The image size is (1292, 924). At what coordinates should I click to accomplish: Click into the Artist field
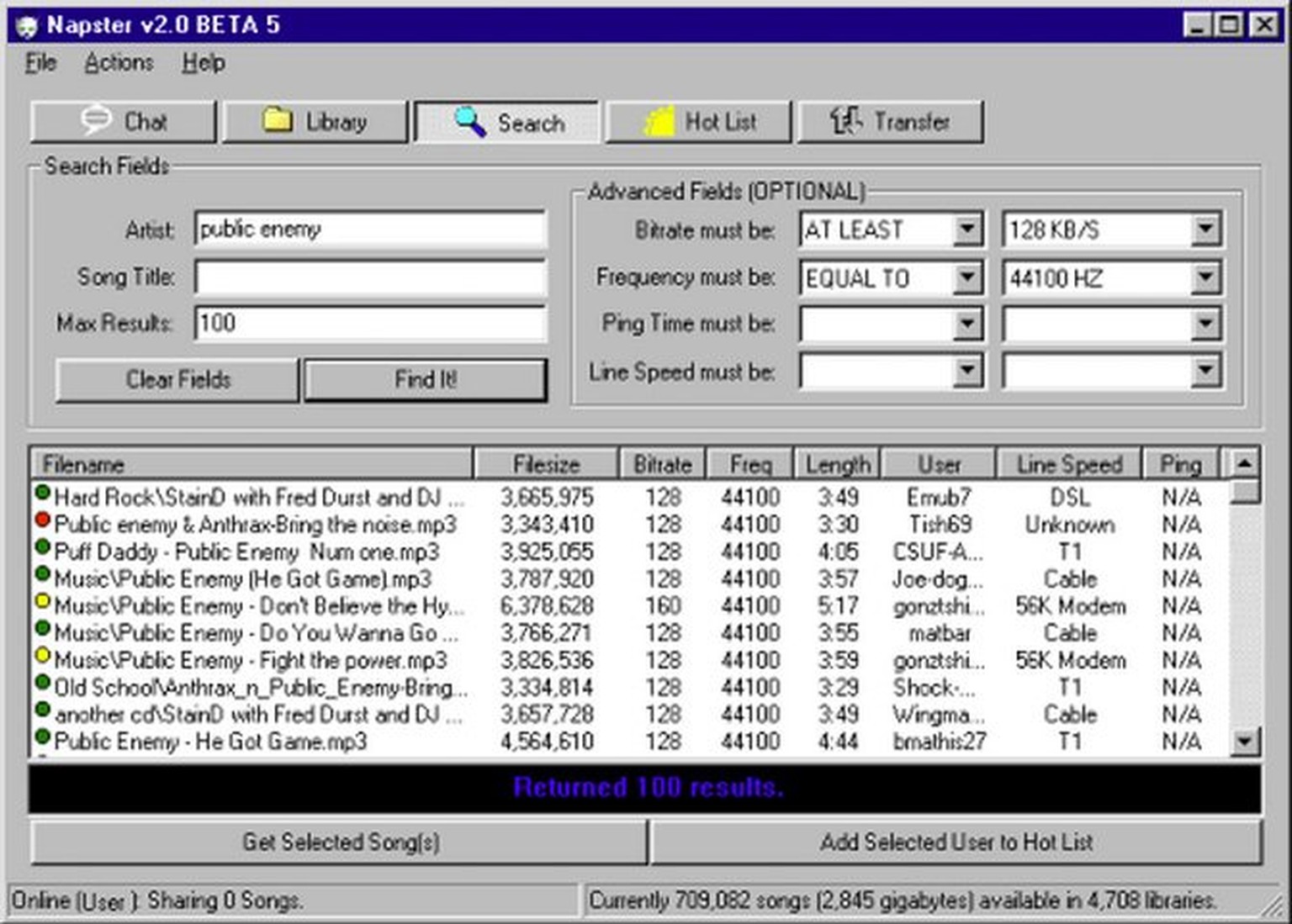pyautogui.click(x=370, y=230)
